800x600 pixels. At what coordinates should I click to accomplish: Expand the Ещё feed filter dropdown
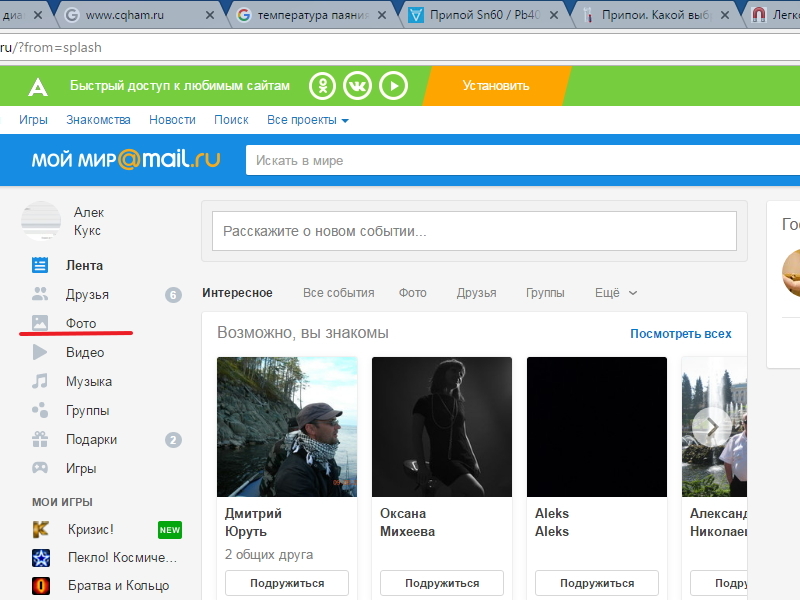coord(616,293)
